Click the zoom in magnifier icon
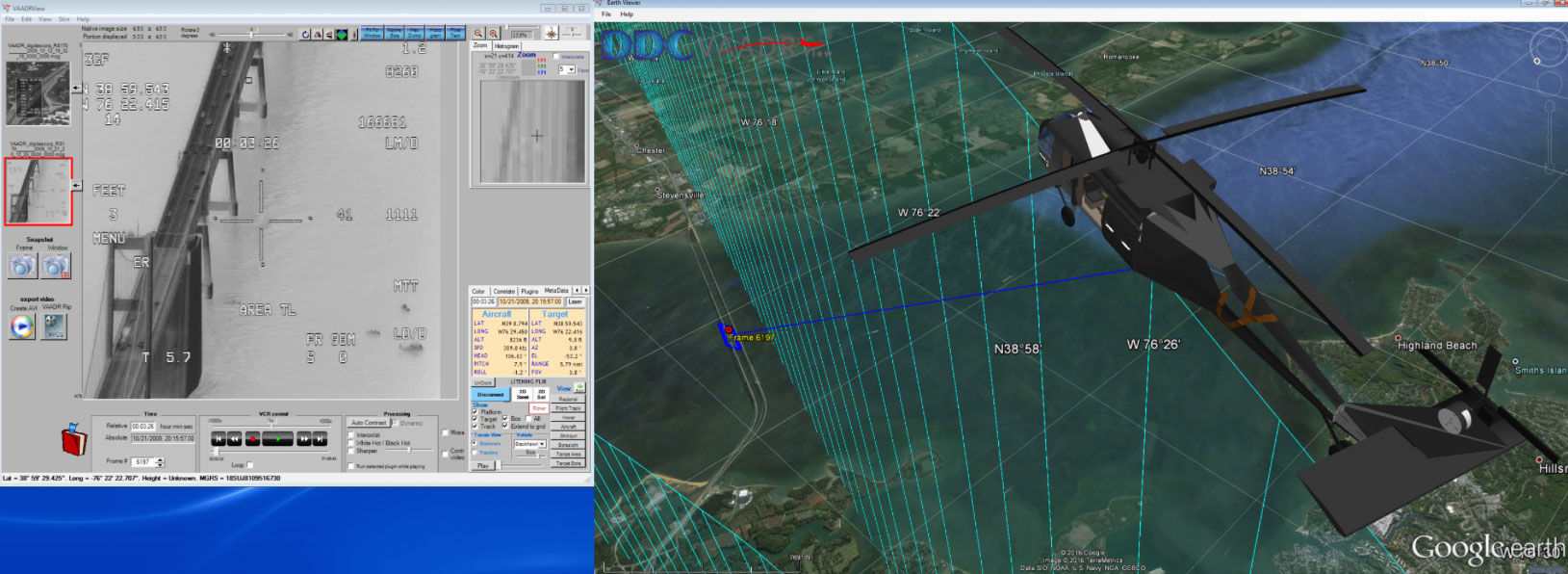This screenshot has width=1568, height=574. (478, 33)
